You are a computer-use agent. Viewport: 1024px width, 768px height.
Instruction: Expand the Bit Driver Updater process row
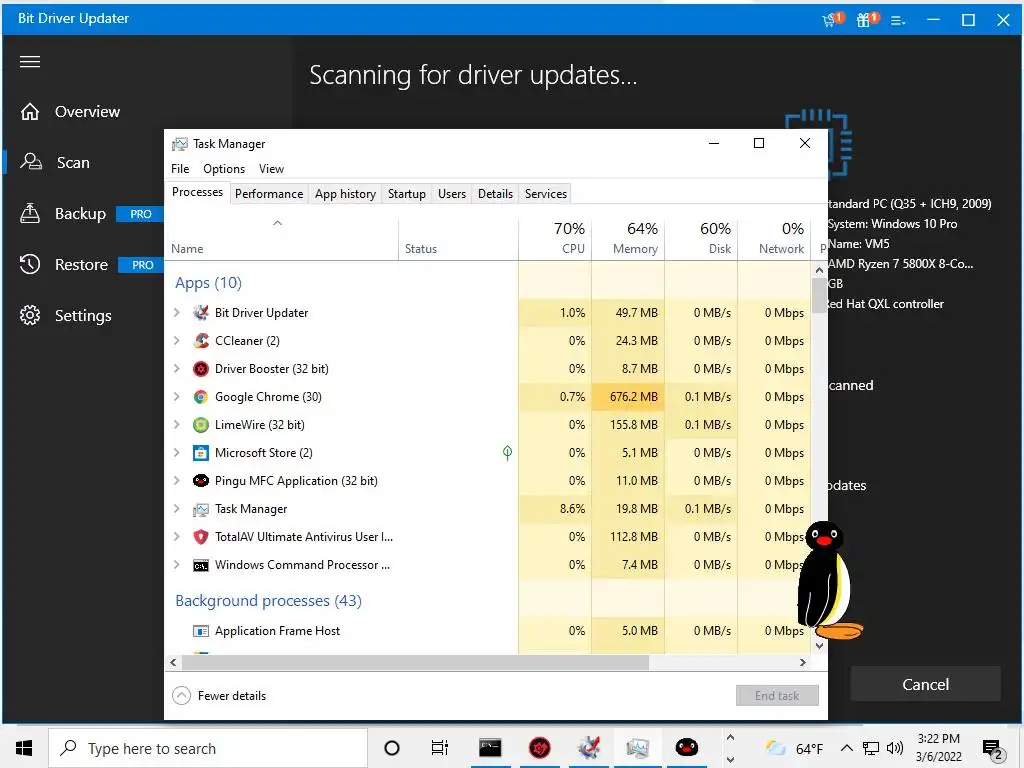click(x=176, y=313)
